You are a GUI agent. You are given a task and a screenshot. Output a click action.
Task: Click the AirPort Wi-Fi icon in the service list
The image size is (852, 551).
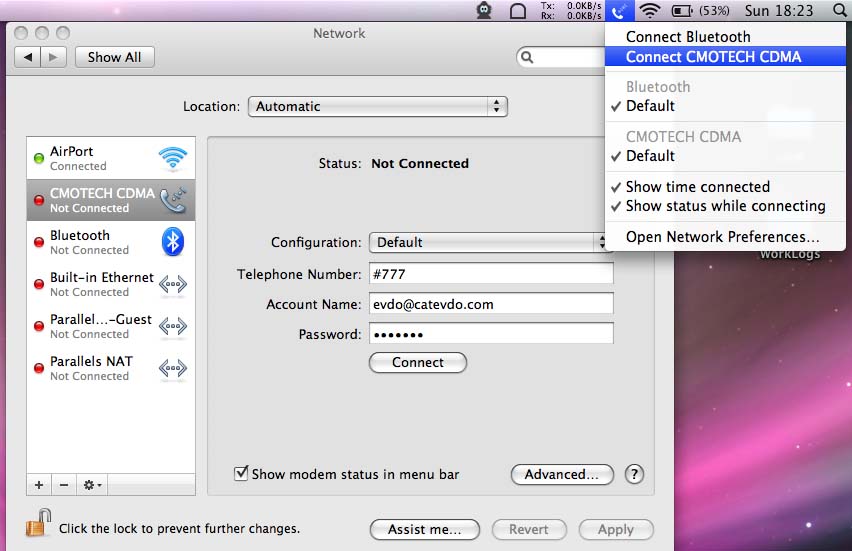coord(173,158)
